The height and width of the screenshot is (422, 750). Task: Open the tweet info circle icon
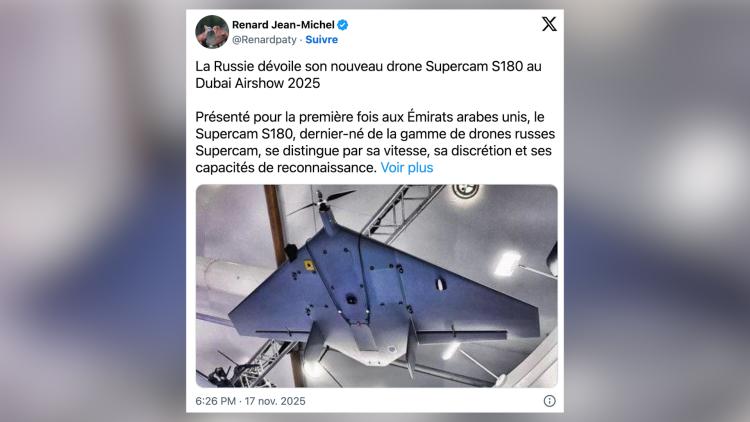click(x=550, y=401)
